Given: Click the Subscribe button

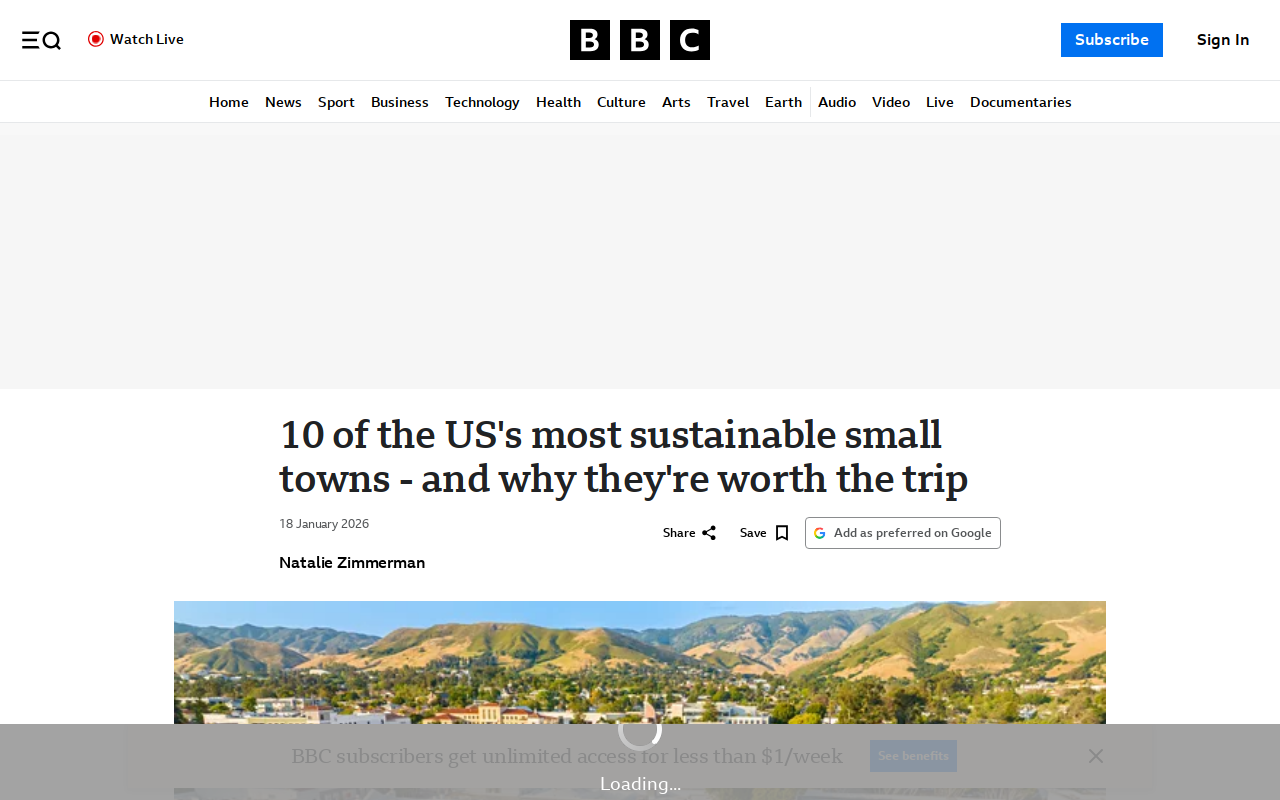Looking at the screenshot, I should point(1112,40).
